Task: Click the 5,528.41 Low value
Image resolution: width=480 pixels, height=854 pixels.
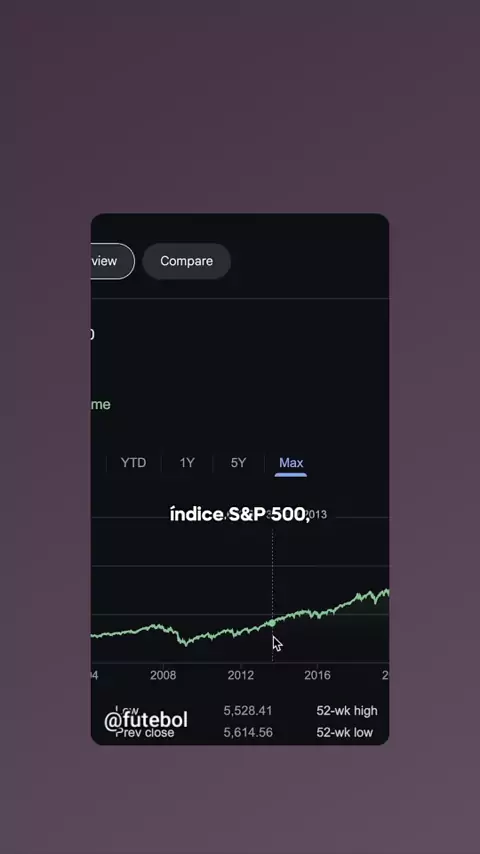Action: [248, 710]
